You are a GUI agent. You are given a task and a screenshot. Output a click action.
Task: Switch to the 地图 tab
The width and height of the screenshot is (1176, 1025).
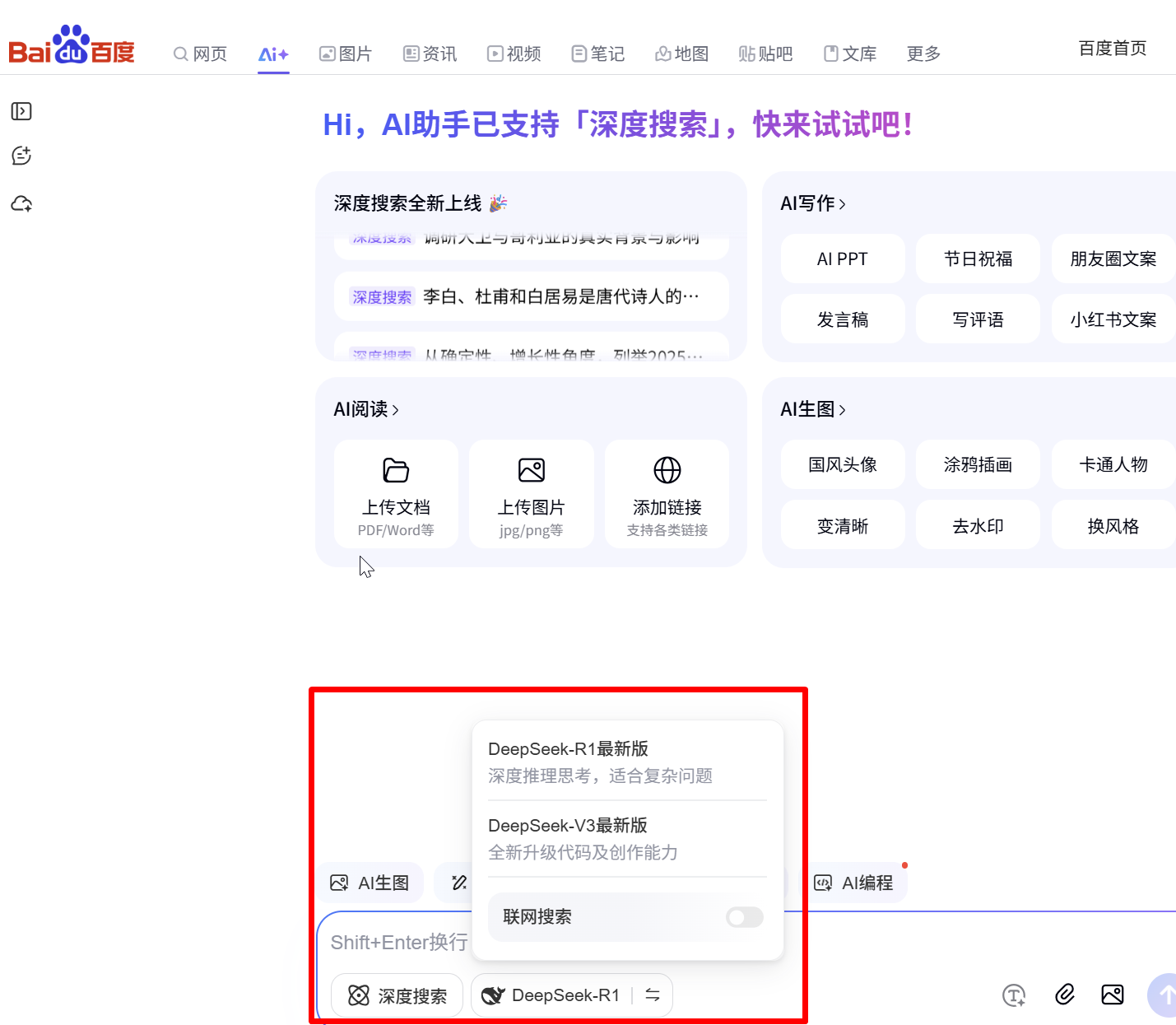click(682, 54)
